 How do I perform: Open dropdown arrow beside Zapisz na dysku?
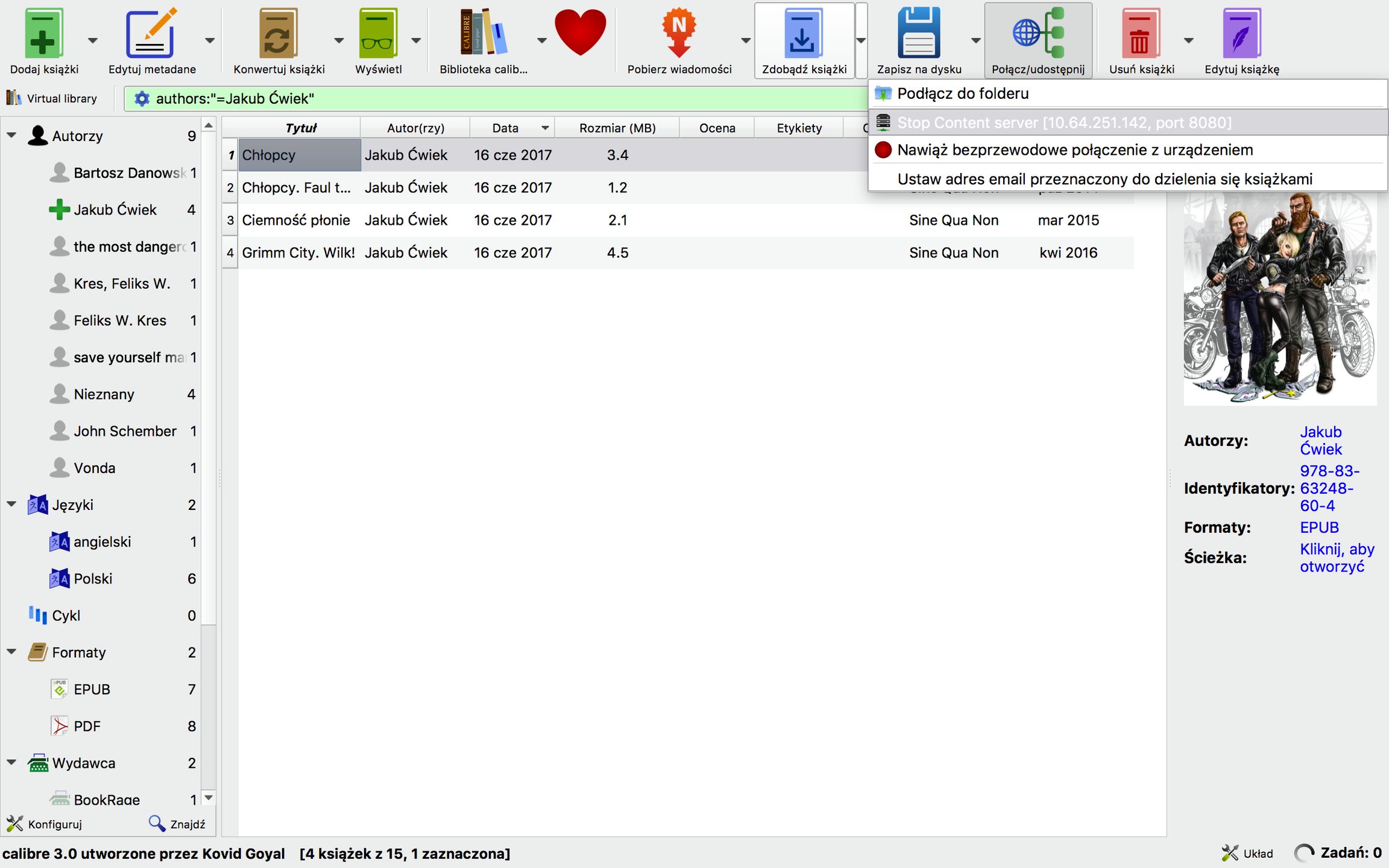coord(975,41)
